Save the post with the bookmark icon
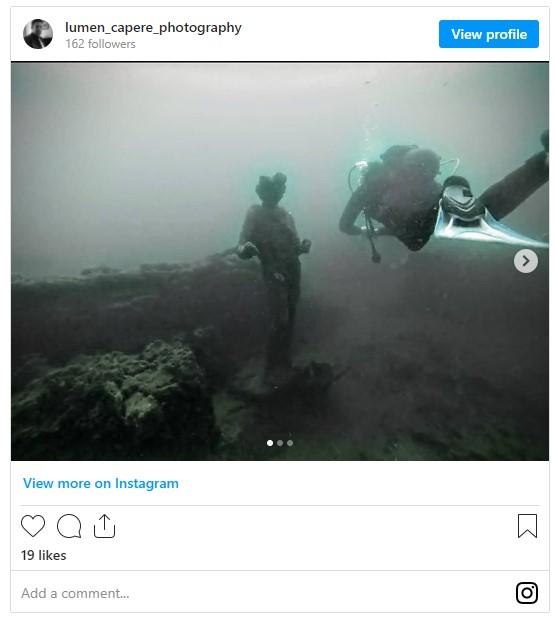554x618 pixels. tap(527, 525)
